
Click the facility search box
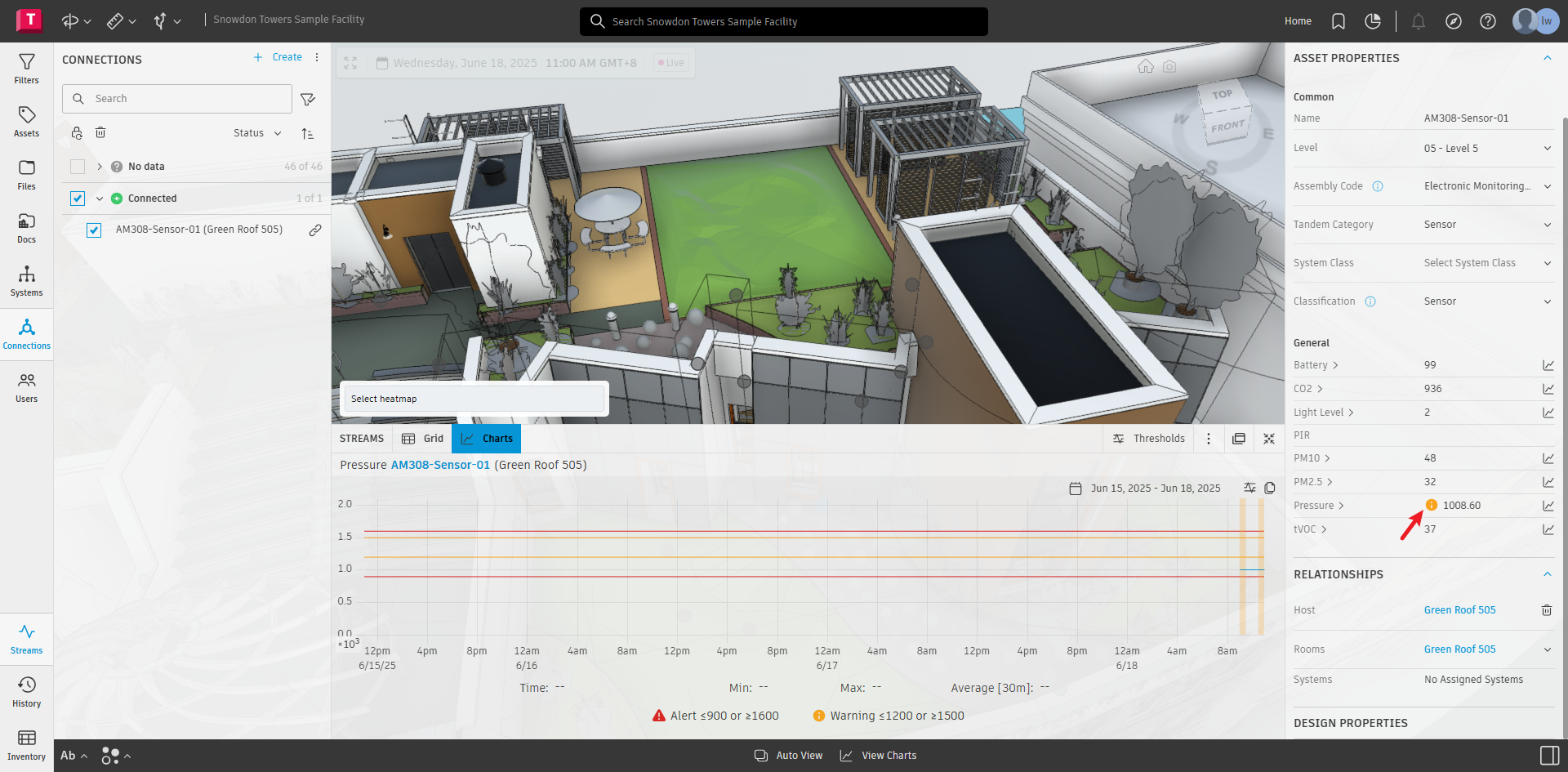coord(784,21)
